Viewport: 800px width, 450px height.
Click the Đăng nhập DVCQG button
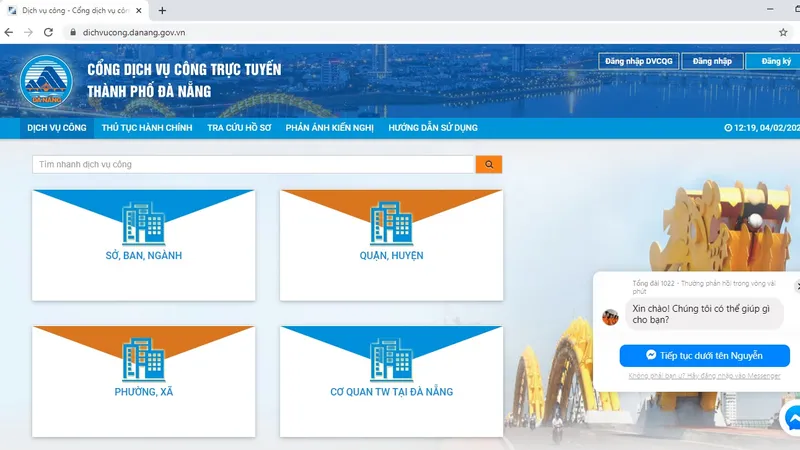tap(638, 61)
